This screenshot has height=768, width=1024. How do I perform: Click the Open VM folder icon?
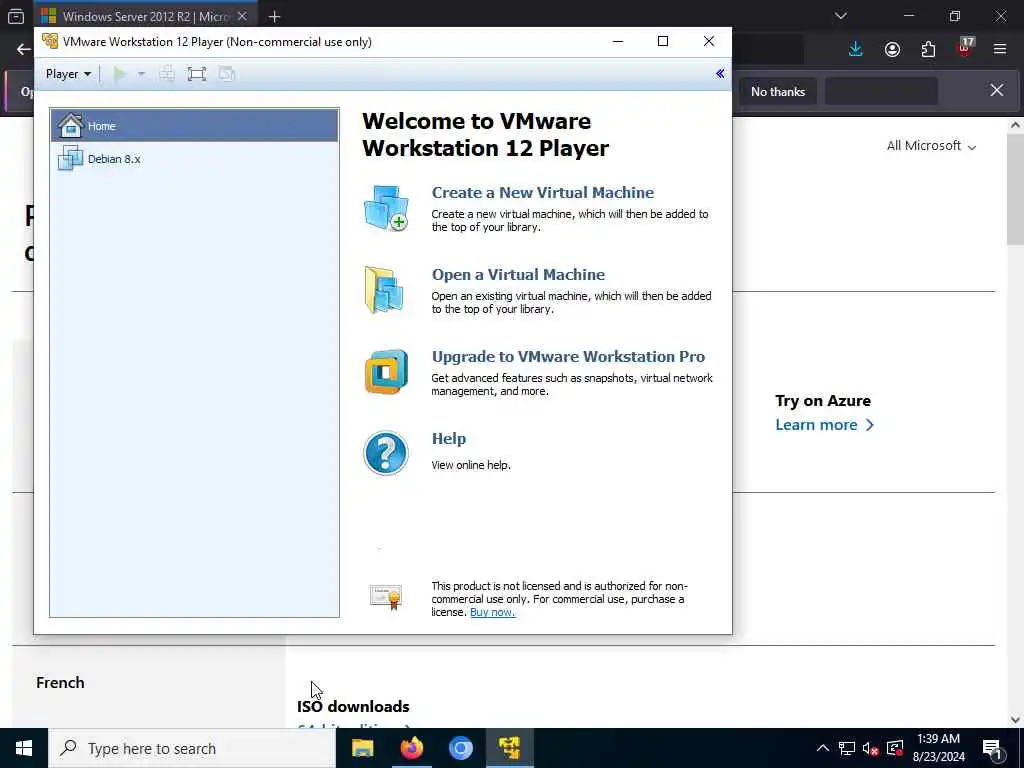[x=385, y=290]
